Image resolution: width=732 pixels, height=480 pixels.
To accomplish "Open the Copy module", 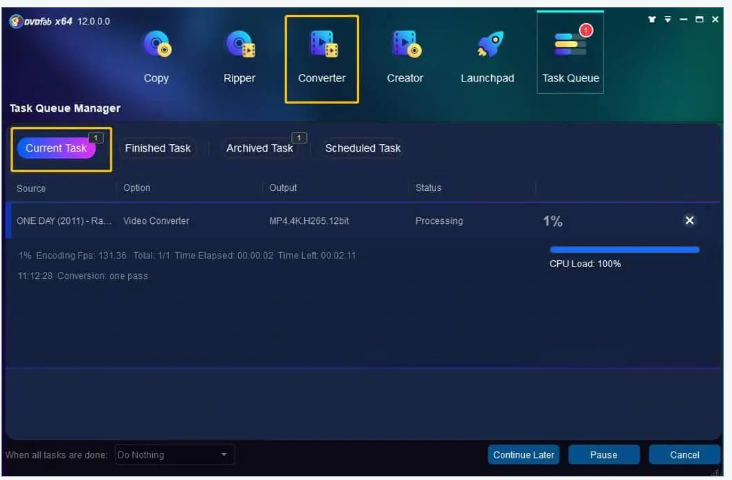I will click(156, 57).
